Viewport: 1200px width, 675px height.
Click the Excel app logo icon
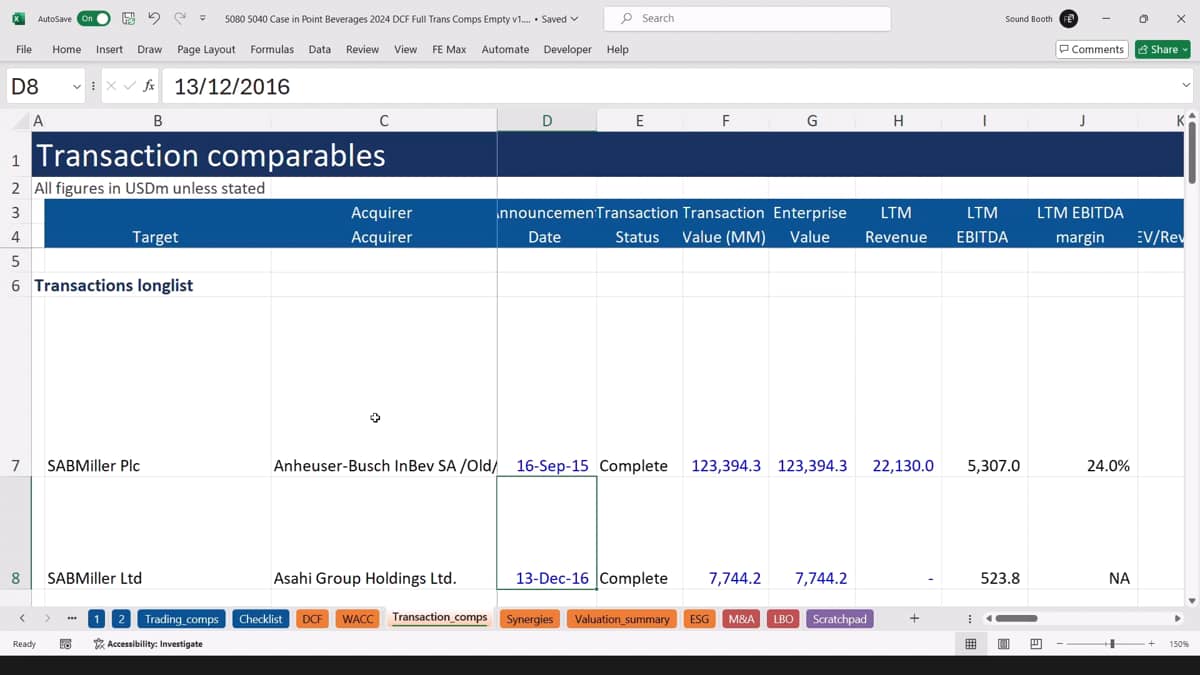(18, 19)
